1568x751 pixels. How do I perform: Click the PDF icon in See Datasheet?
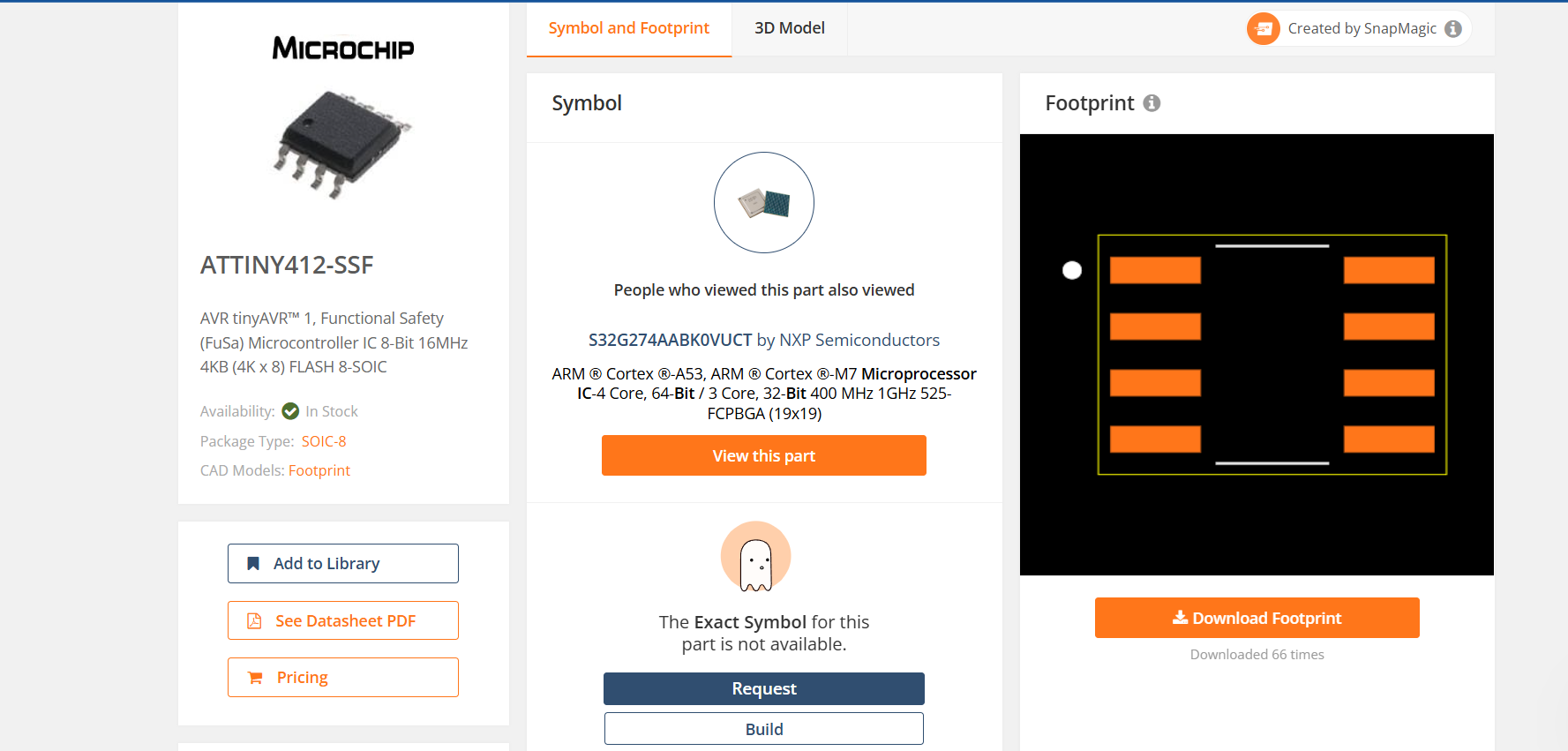(254, 620)
